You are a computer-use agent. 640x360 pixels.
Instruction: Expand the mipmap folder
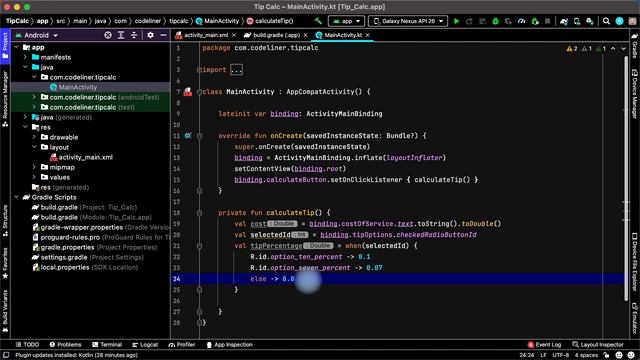click(x=34, y=167)
